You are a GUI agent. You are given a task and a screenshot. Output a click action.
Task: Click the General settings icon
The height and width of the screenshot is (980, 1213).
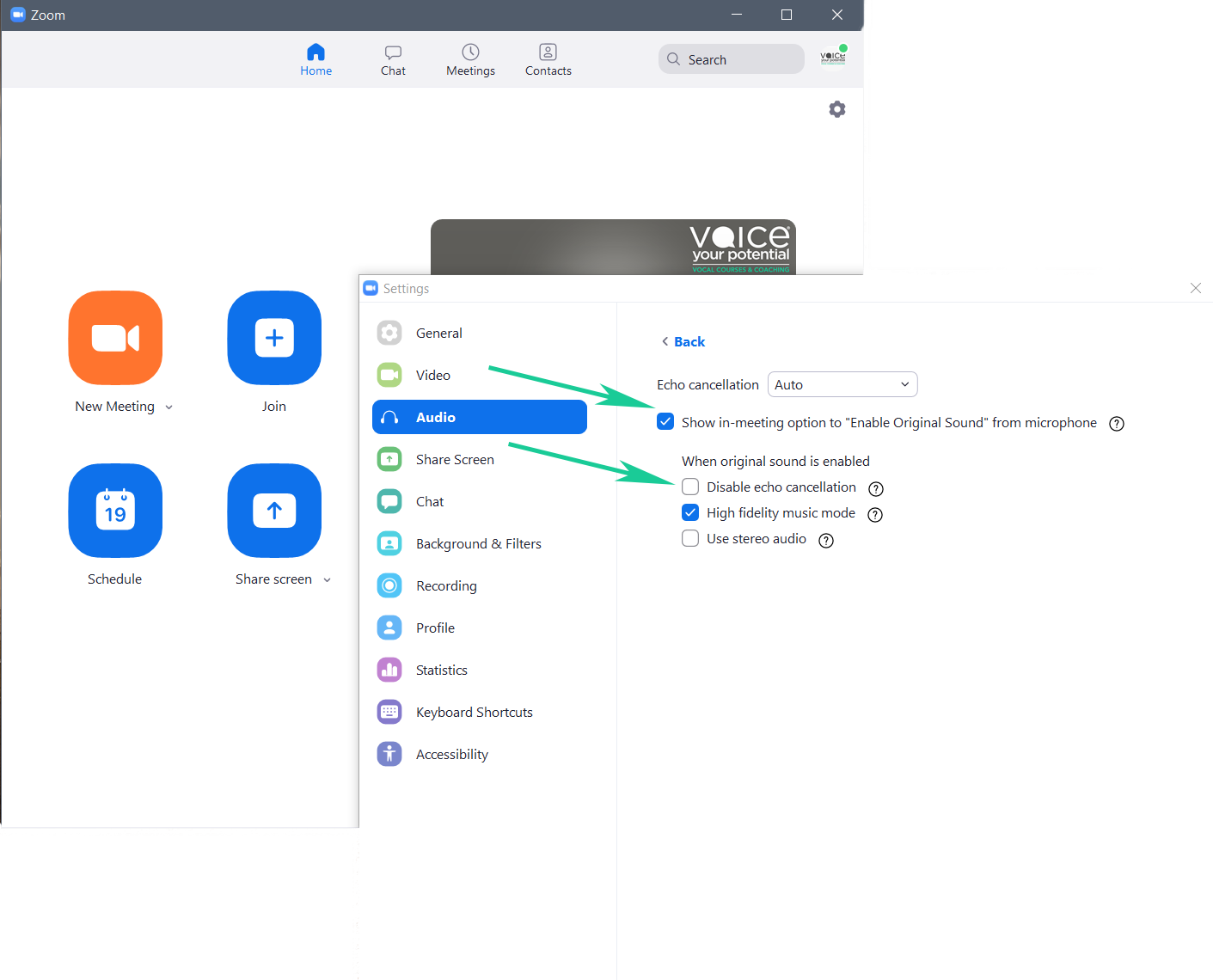pos(389,333)
